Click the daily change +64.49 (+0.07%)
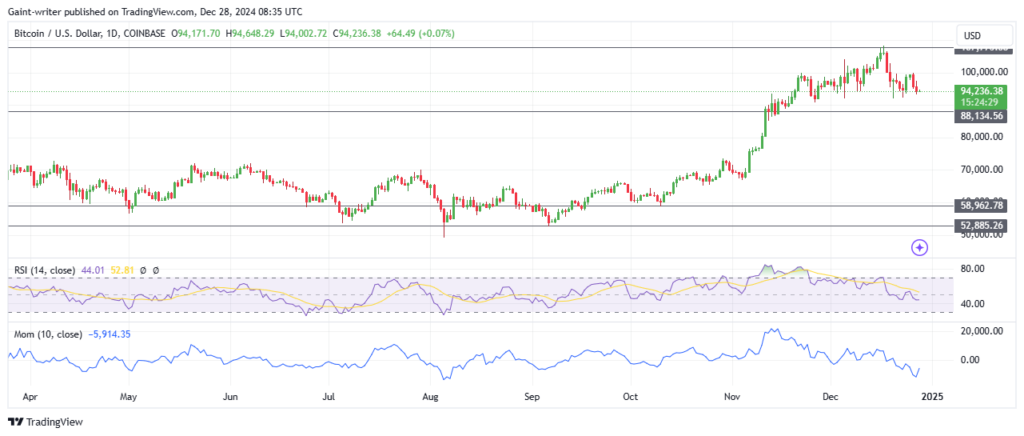Image resolution: width=1024 pixels, height=436 pixels. coord(421,33)
